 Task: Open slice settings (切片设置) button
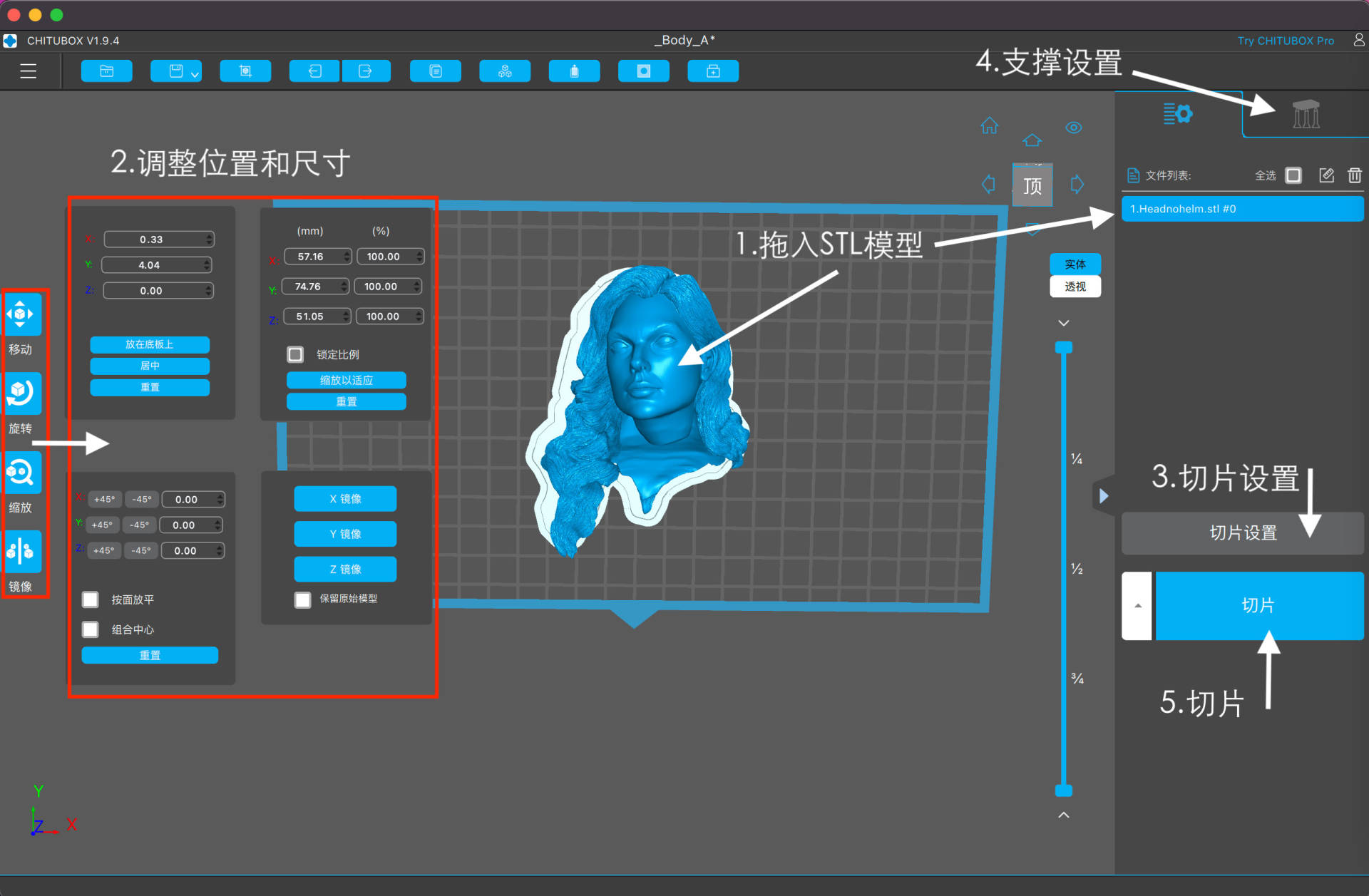pos(1242,533)
